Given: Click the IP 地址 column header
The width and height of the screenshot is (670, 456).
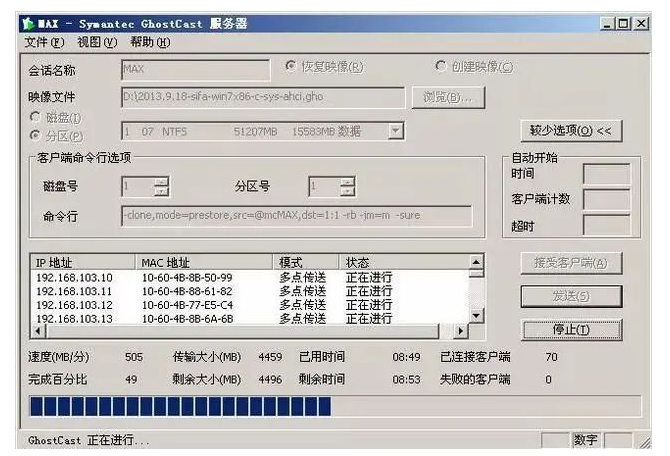Looking at the screenshot, I should pyautogui.click(x=82, y=262).
